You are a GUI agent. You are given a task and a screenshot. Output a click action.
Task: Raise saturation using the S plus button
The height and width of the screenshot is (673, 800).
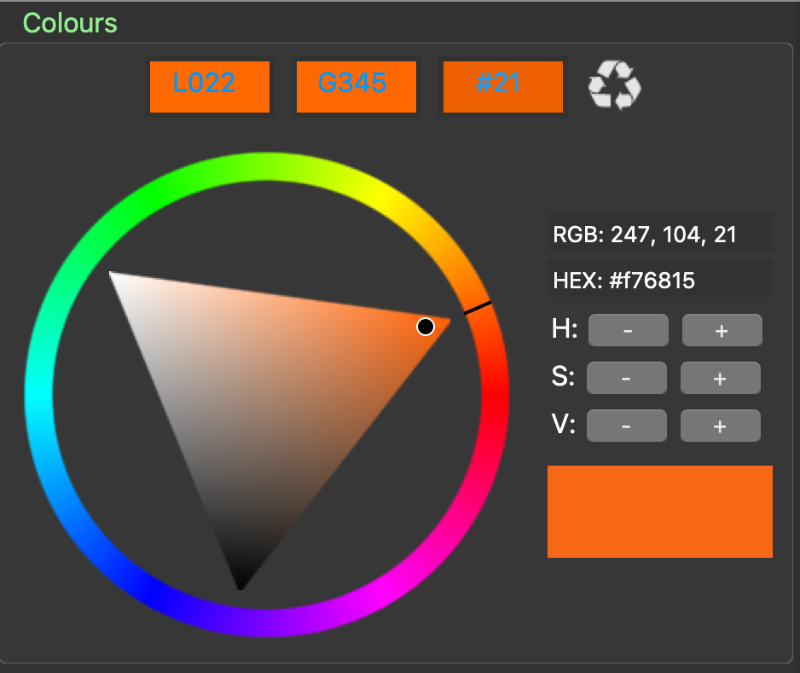tap(720, 378)
